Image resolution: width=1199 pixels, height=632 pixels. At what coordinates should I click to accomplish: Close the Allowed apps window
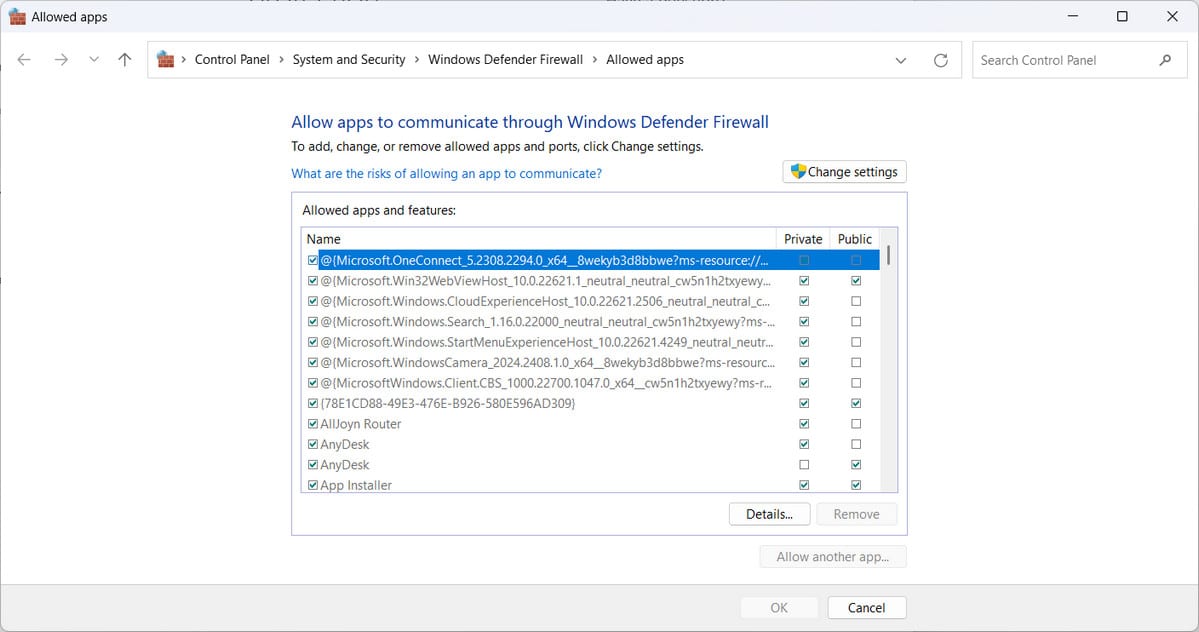tap(1172, 16)
